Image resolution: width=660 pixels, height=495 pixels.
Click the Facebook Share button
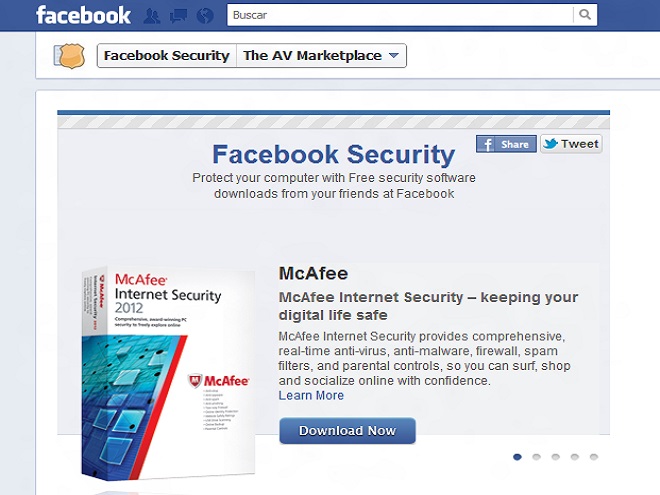click(x=506, y=144)
